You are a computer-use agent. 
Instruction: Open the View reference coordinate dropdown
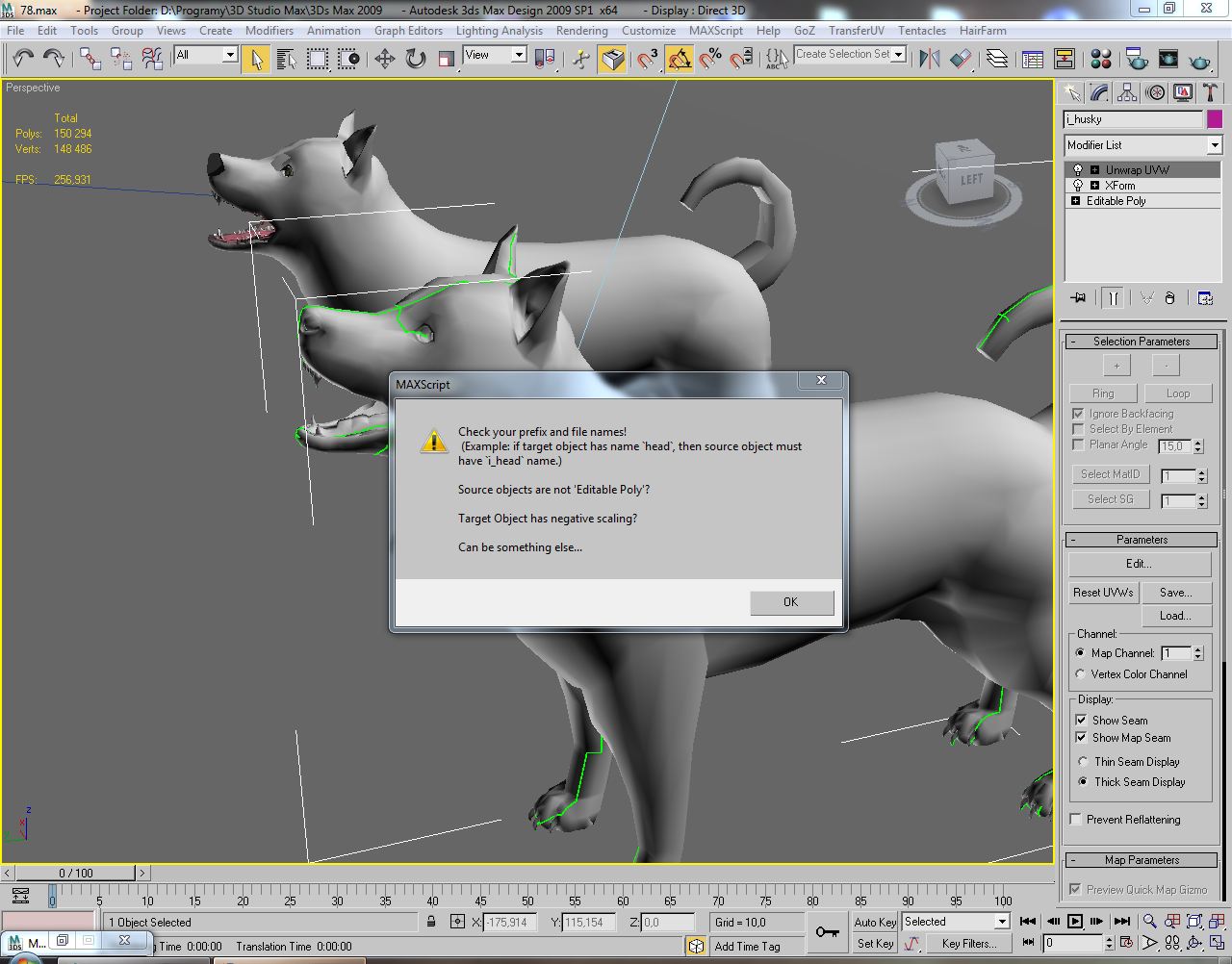point(495,55)
